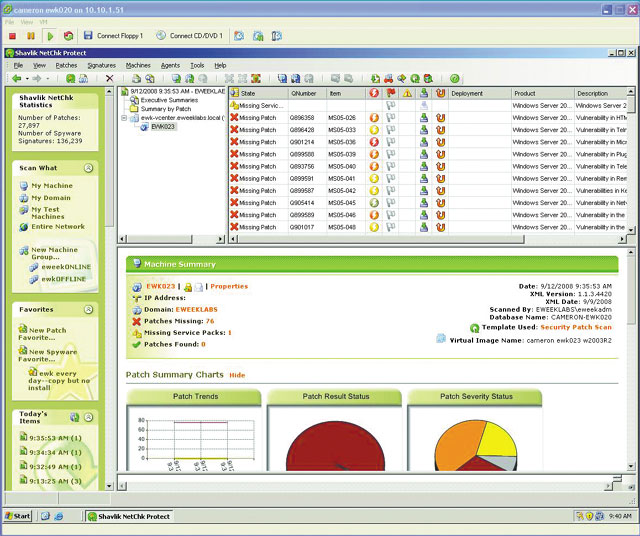Click the green check icon at toolbar end

point(455,78)
